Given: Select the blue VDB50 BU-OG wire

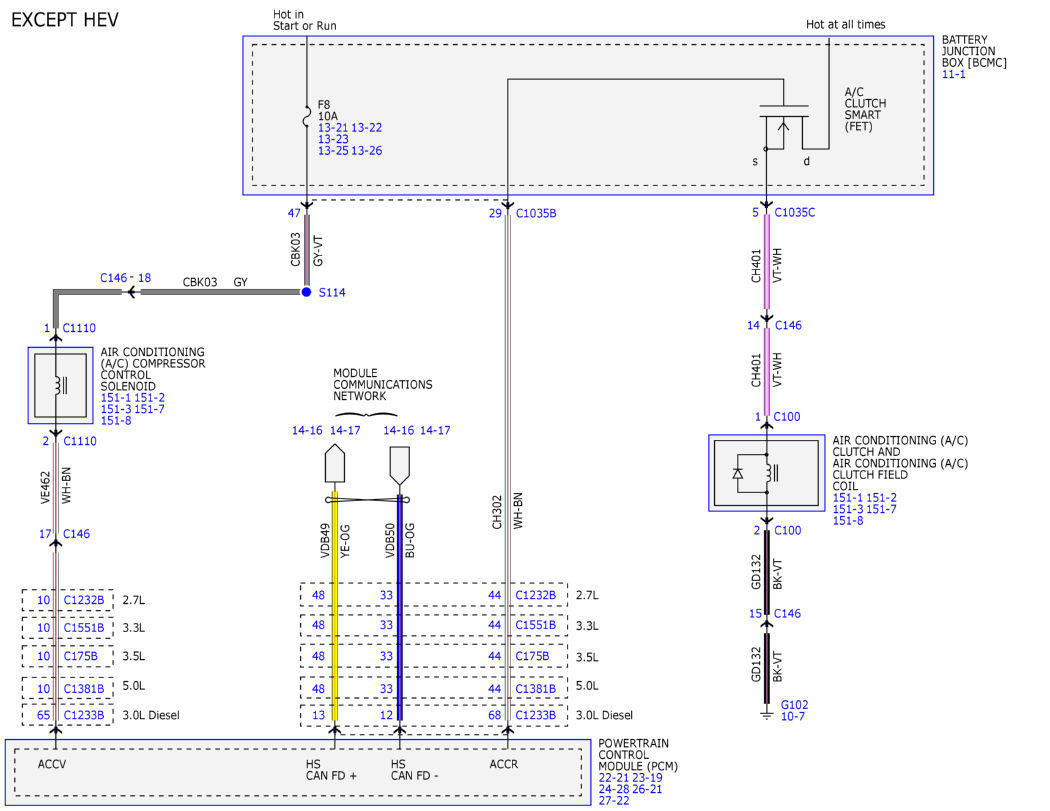Looking at the screenshot, I should pyautogui.click(x=400, y=606).
